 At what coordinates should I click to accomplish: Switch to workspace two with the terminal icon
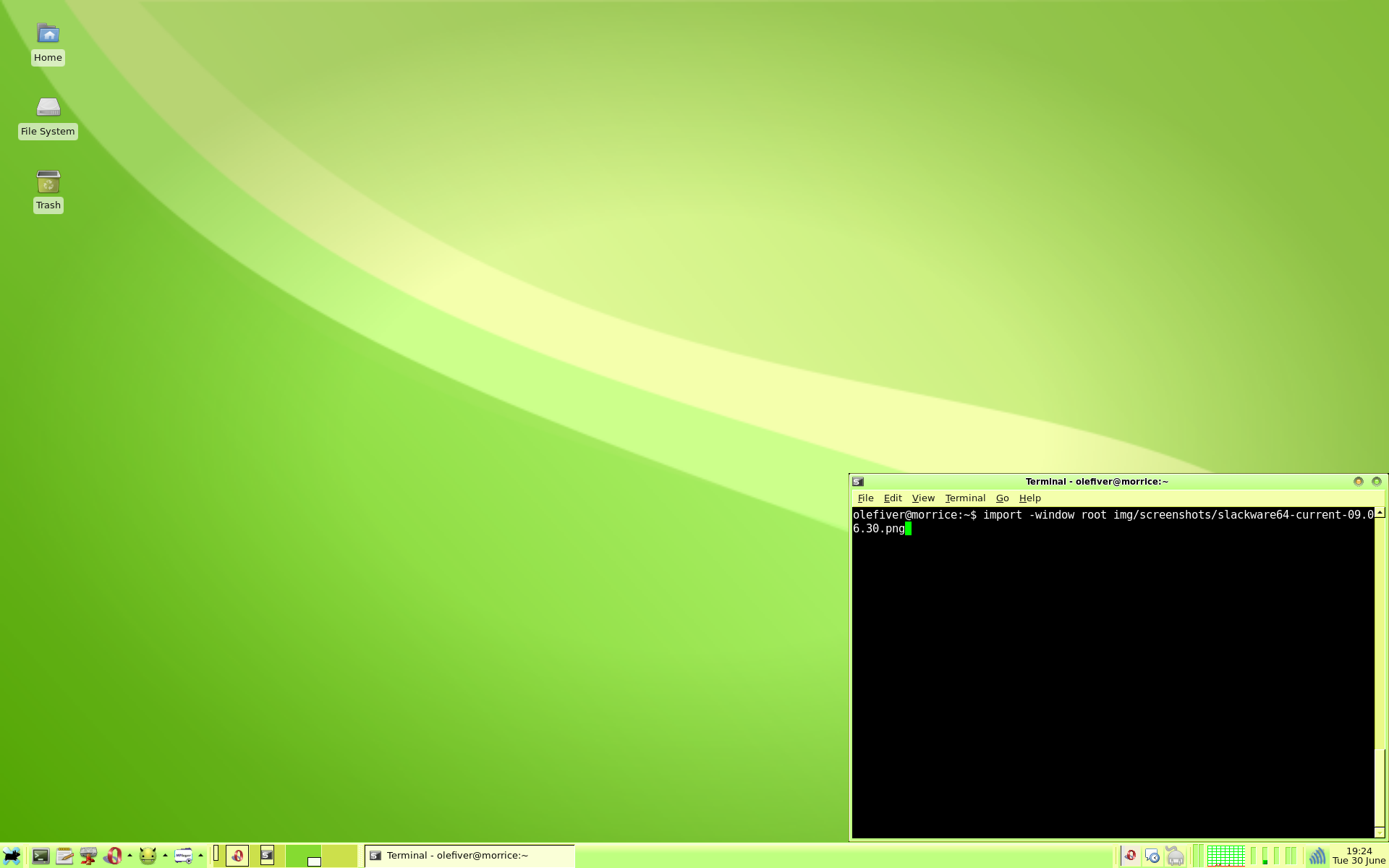pos(267,856)
